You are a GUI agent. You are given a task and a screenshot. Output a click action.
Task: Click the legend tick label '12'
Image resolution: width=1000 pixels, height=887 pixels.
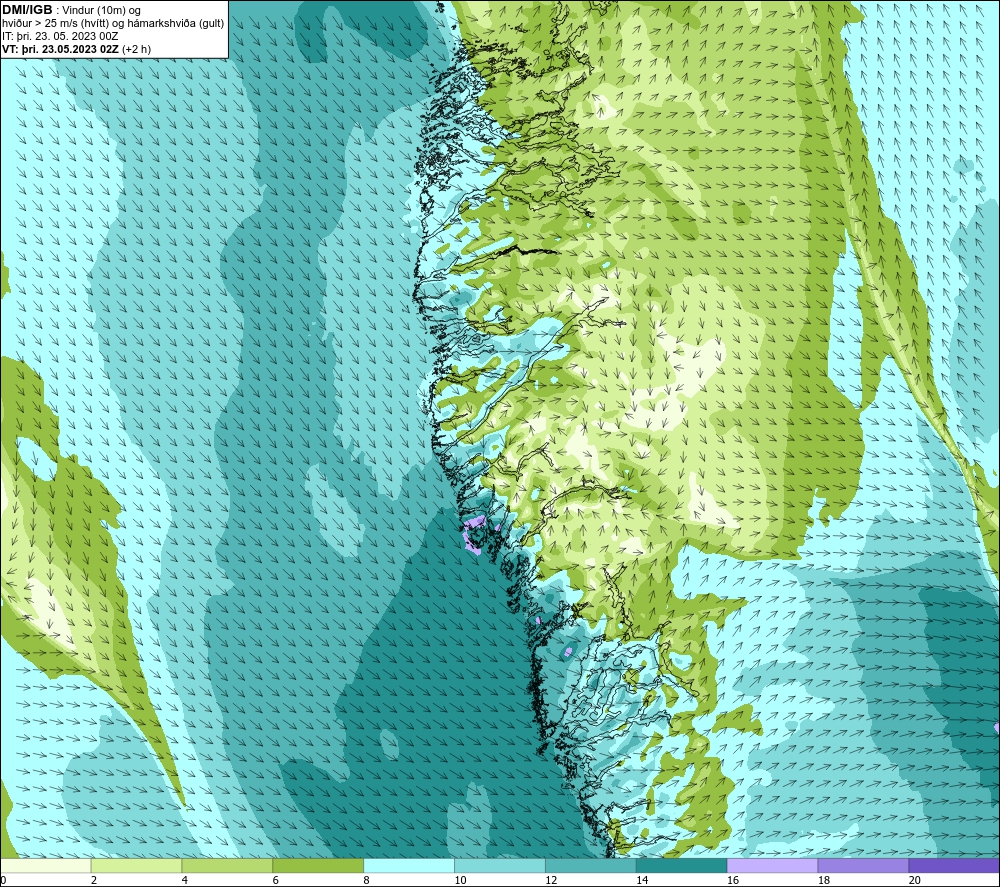(551, 880)
